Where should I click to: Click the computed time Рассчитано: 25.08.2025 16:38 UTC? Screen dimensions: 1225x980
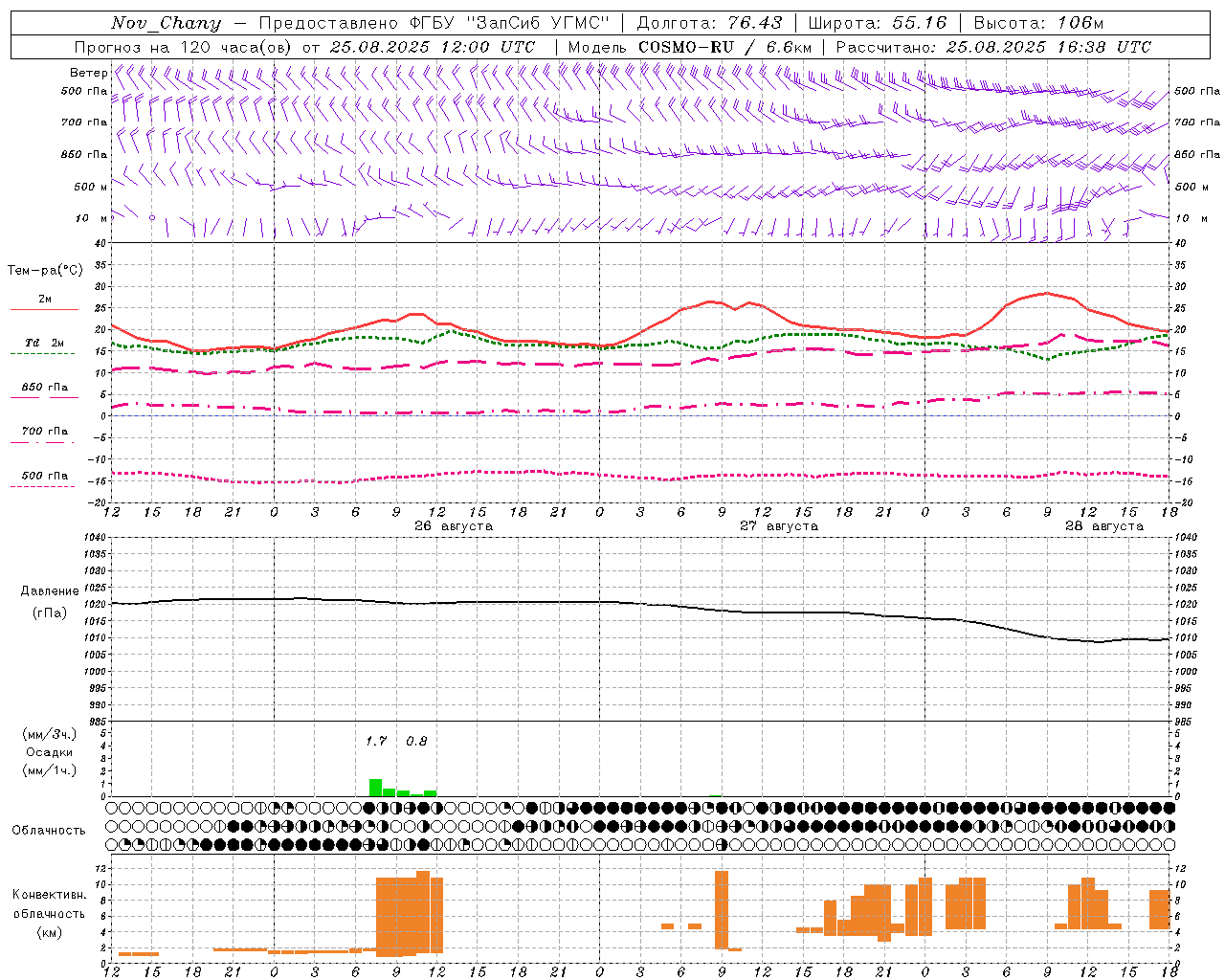pyautogui.click(x=993, y=47)
